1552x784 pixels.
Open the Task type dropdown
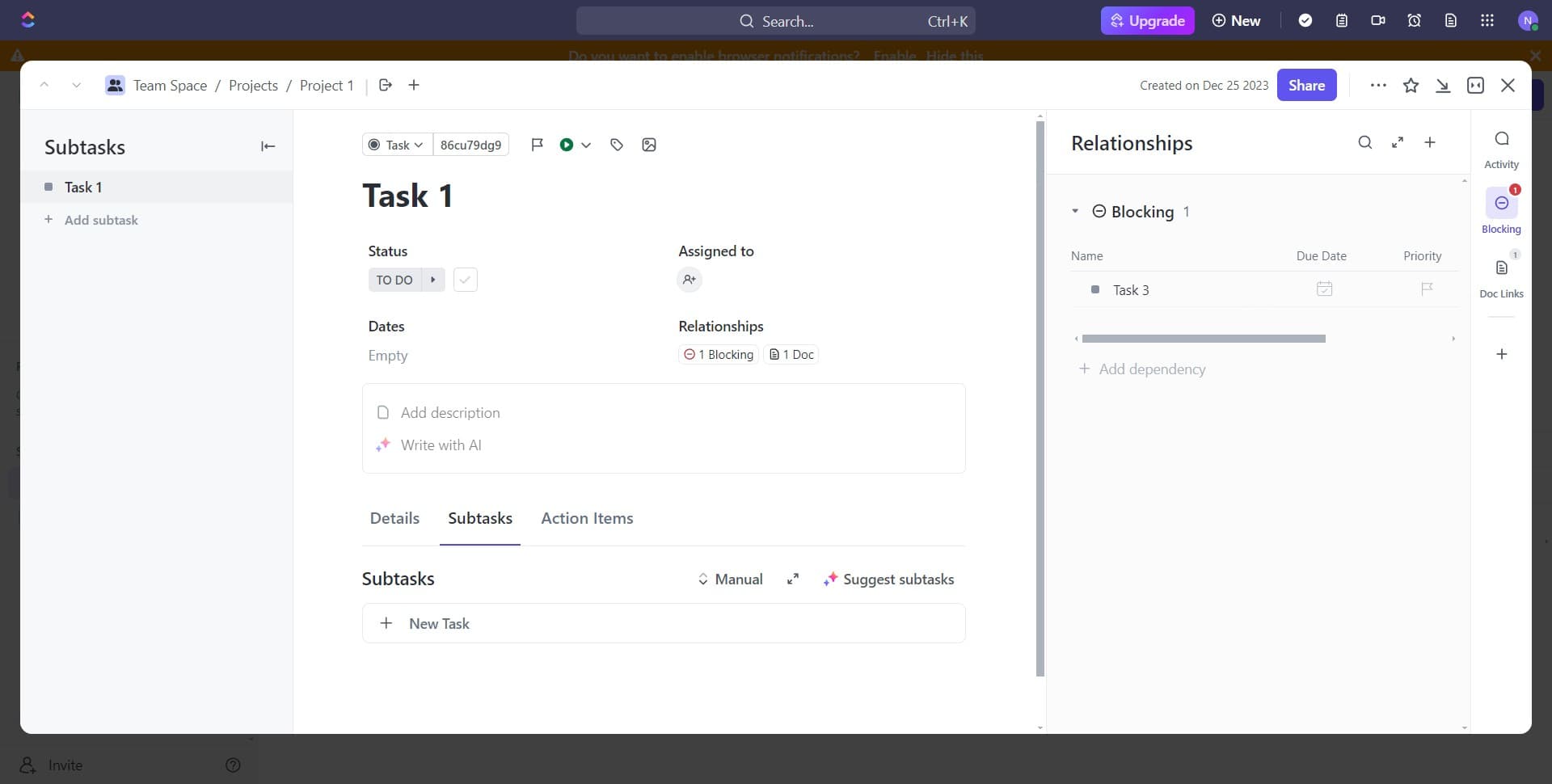coord(397,145)
